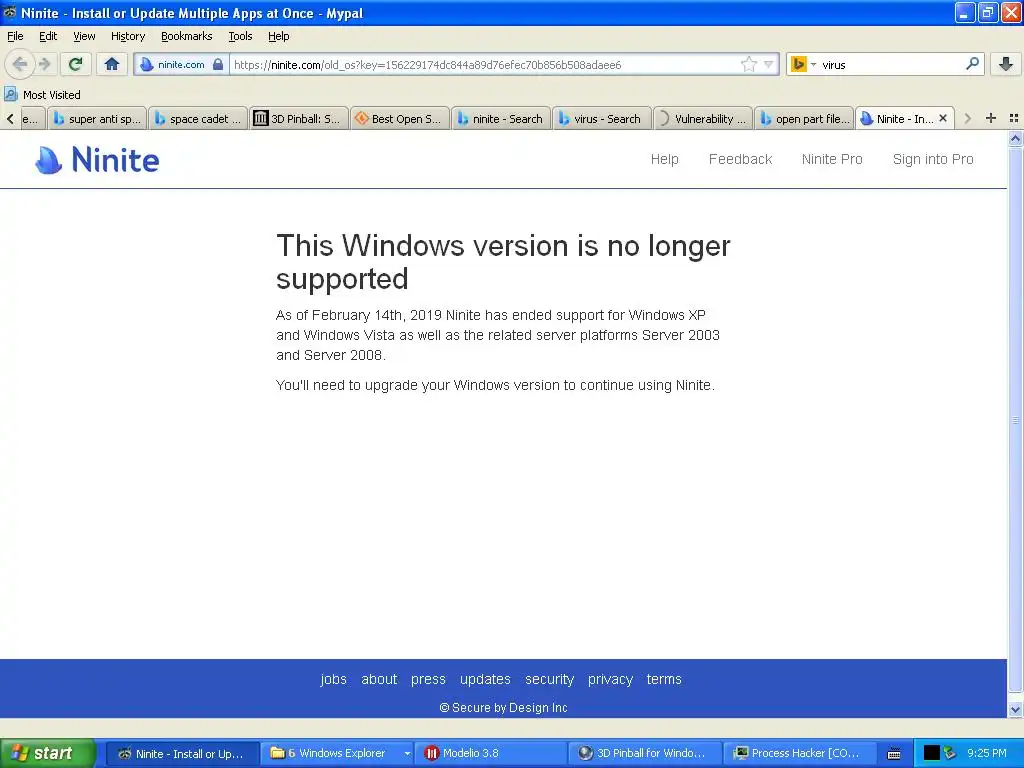Switch to the super anti sp... tab
The height and width of the screenshot is (768, 1024).
(97, 118)
